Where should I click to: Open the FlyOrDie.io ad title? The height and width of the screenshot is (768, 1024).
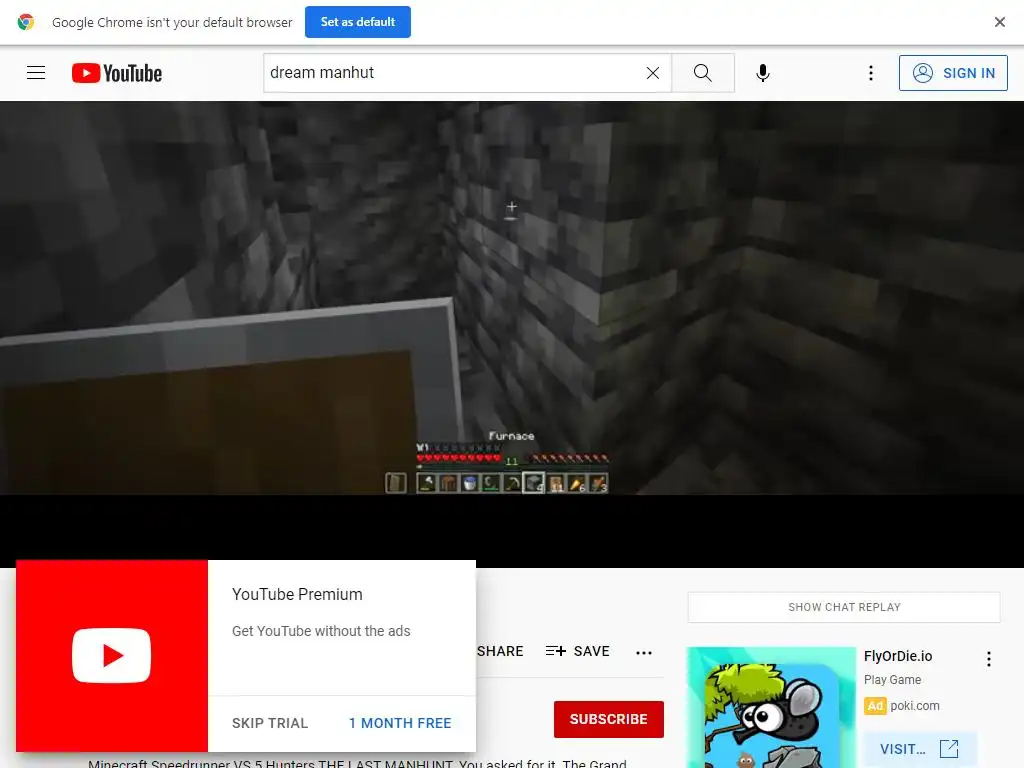pos(898,656)
